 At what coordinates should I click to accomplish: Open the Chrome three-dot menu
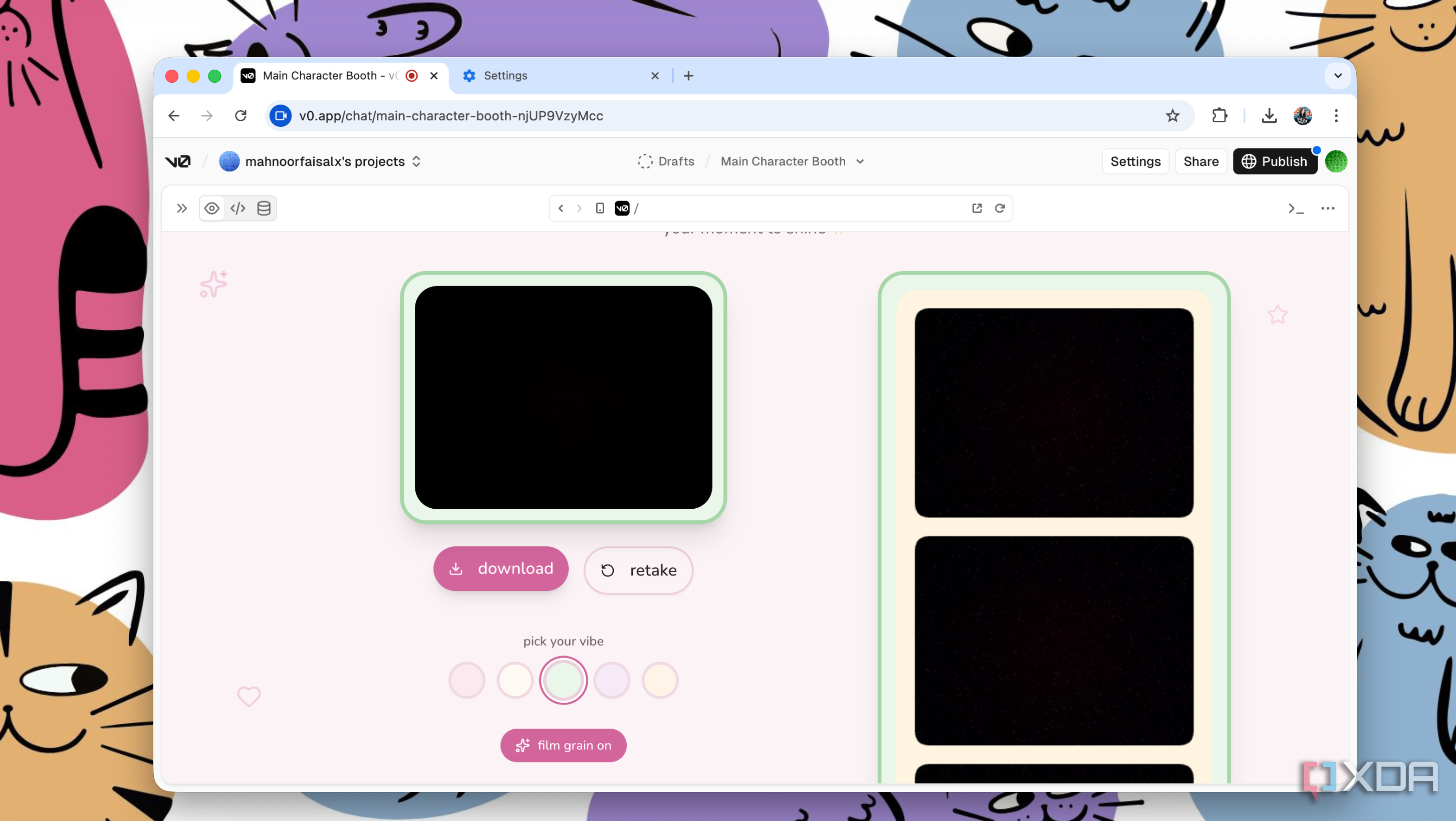[x=1336, y=116]
